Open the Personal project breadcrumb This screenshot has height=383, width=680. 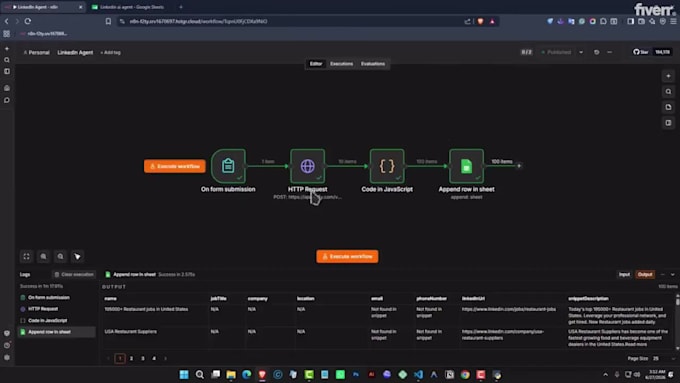click(36, 52)
